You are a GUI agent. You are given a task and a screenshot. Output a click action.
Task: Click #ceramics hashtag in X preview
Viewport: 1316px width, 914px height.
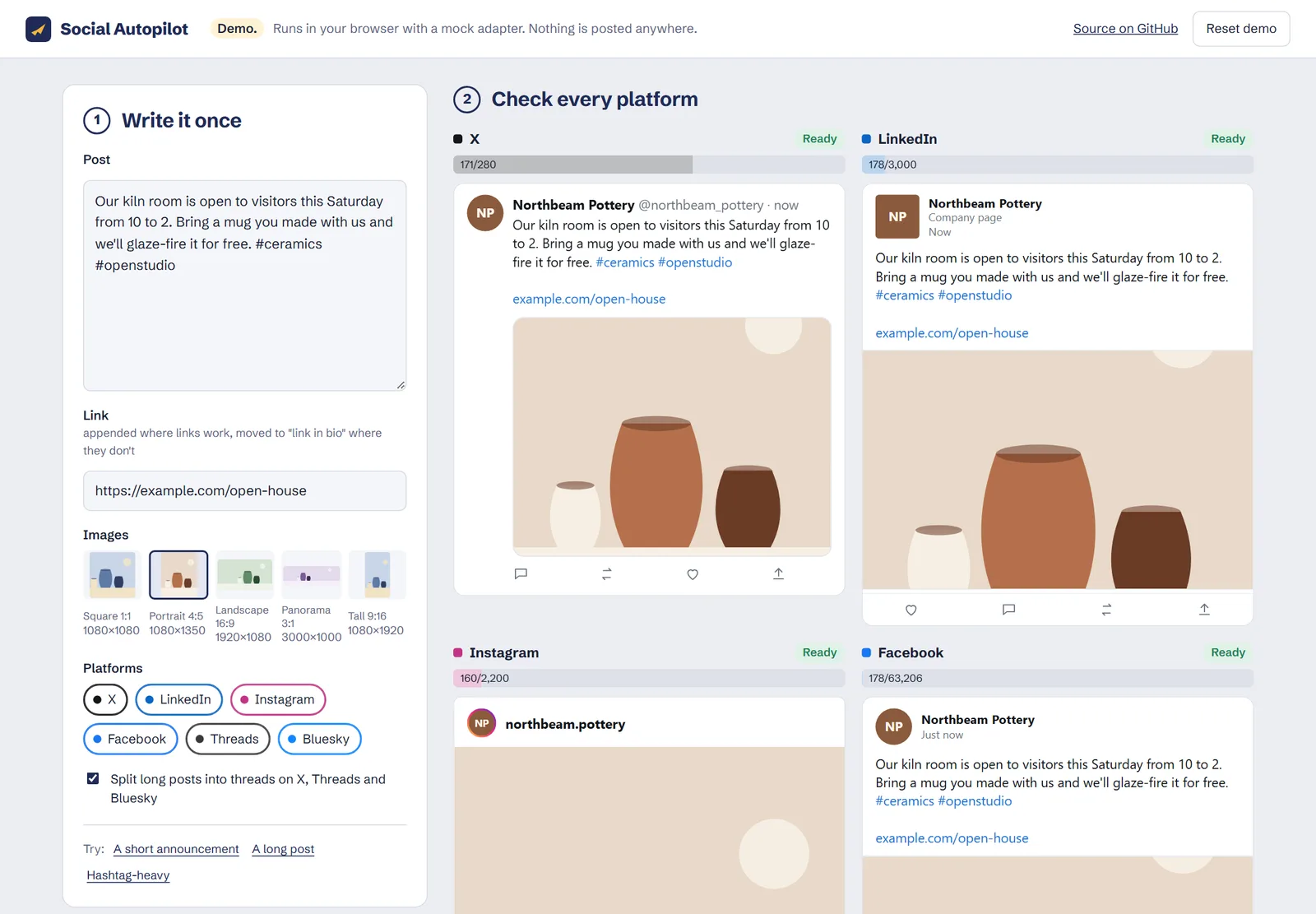[625, 262]
